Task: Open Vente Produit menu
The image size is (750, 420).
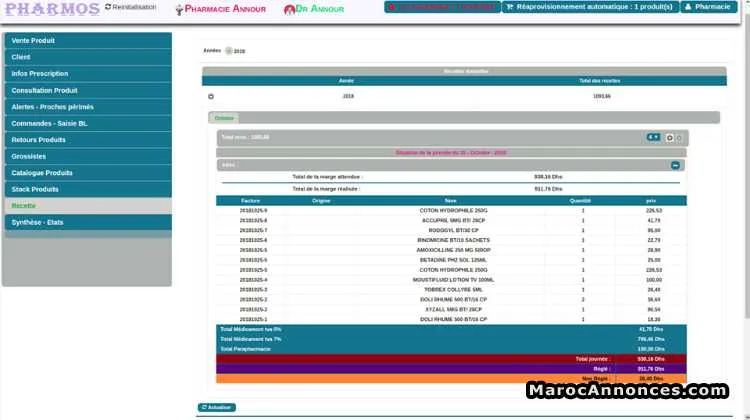Action: click(88, 41)
